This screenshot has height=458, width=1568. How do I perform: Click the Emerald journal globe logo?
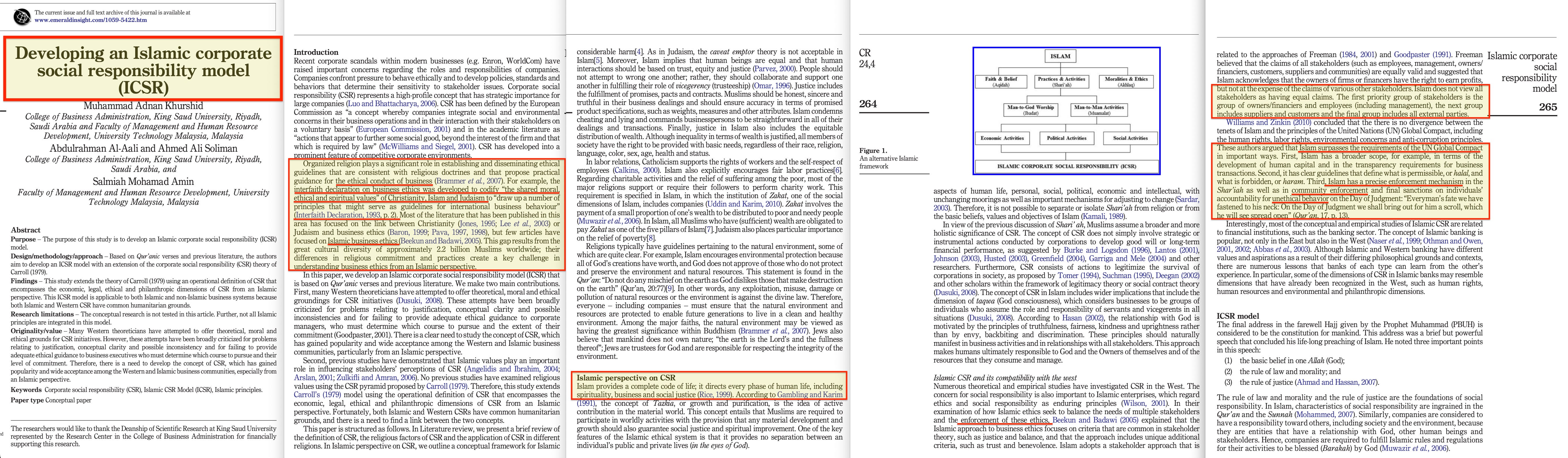22,17
